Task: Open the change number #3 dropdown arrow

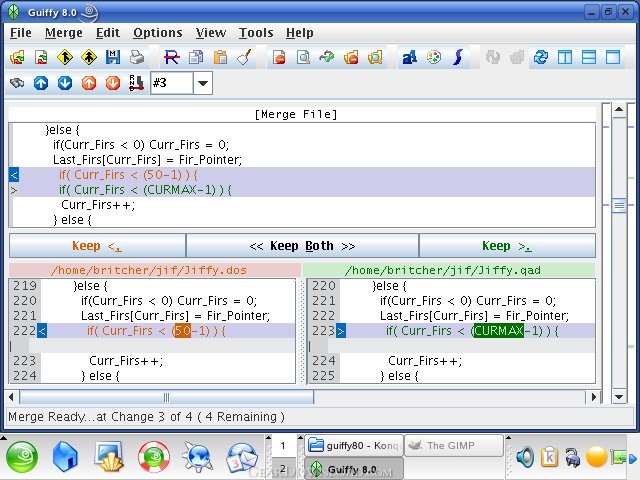Action: (203, 83)
